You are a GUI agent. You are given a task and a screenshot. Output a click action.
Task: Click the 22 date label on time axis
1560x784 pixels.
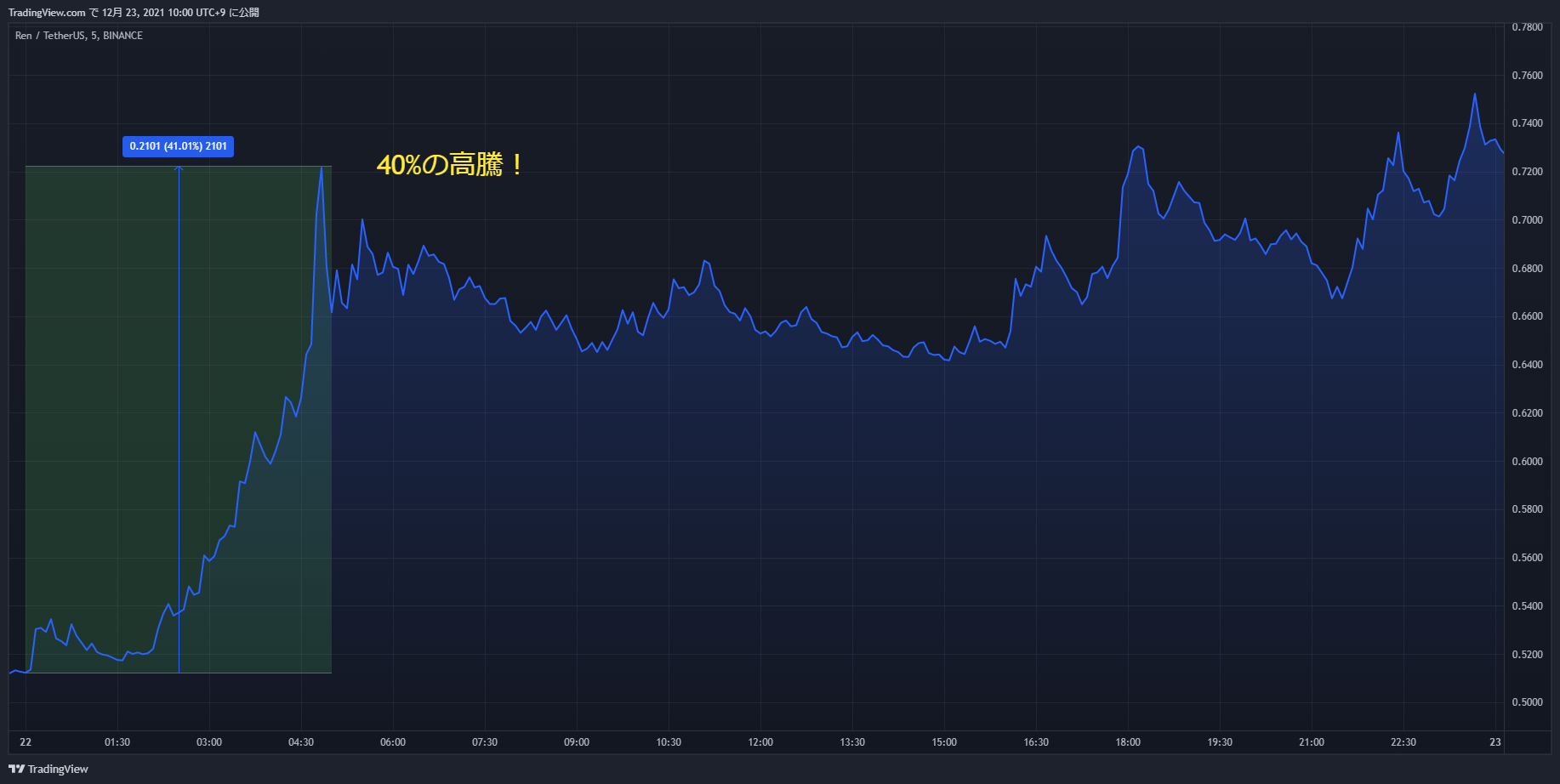click(x=26, y=742)
